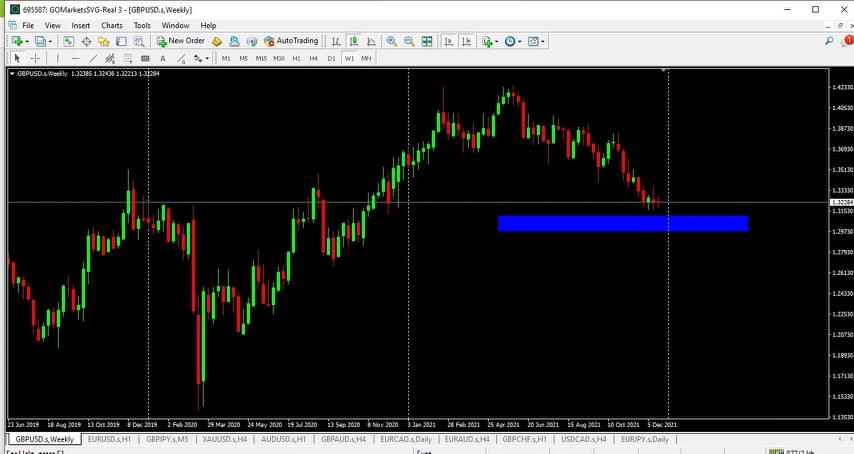Open the Window menu
854x454 pixels.
coord(175,26)
